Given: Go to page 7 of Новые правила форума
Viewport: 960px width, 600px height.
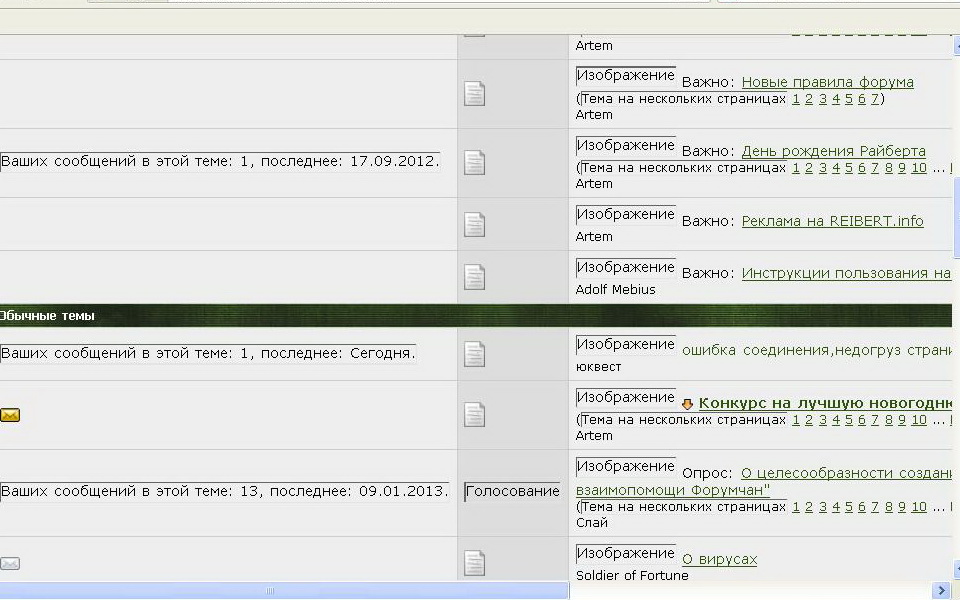Looking at the screenshot, I should click(x=875, y=99).
